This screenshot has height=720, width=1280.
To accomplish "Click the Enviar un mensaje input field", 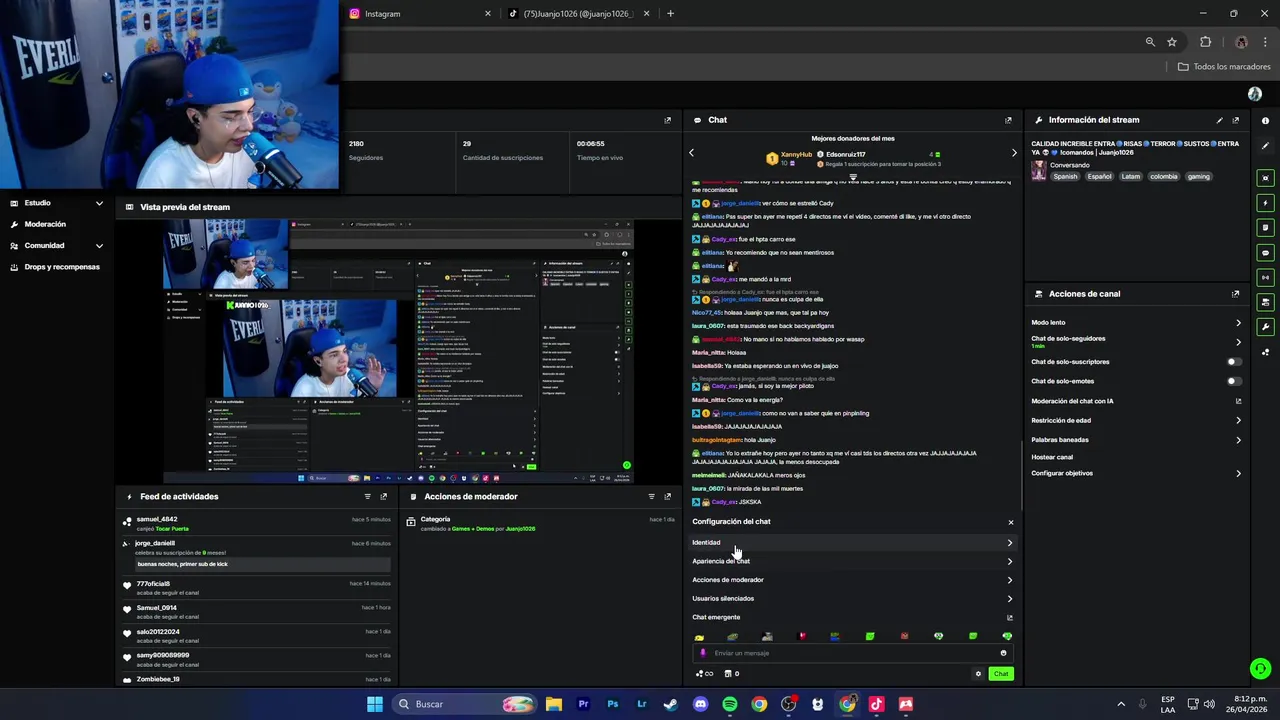I will point(852,653).
